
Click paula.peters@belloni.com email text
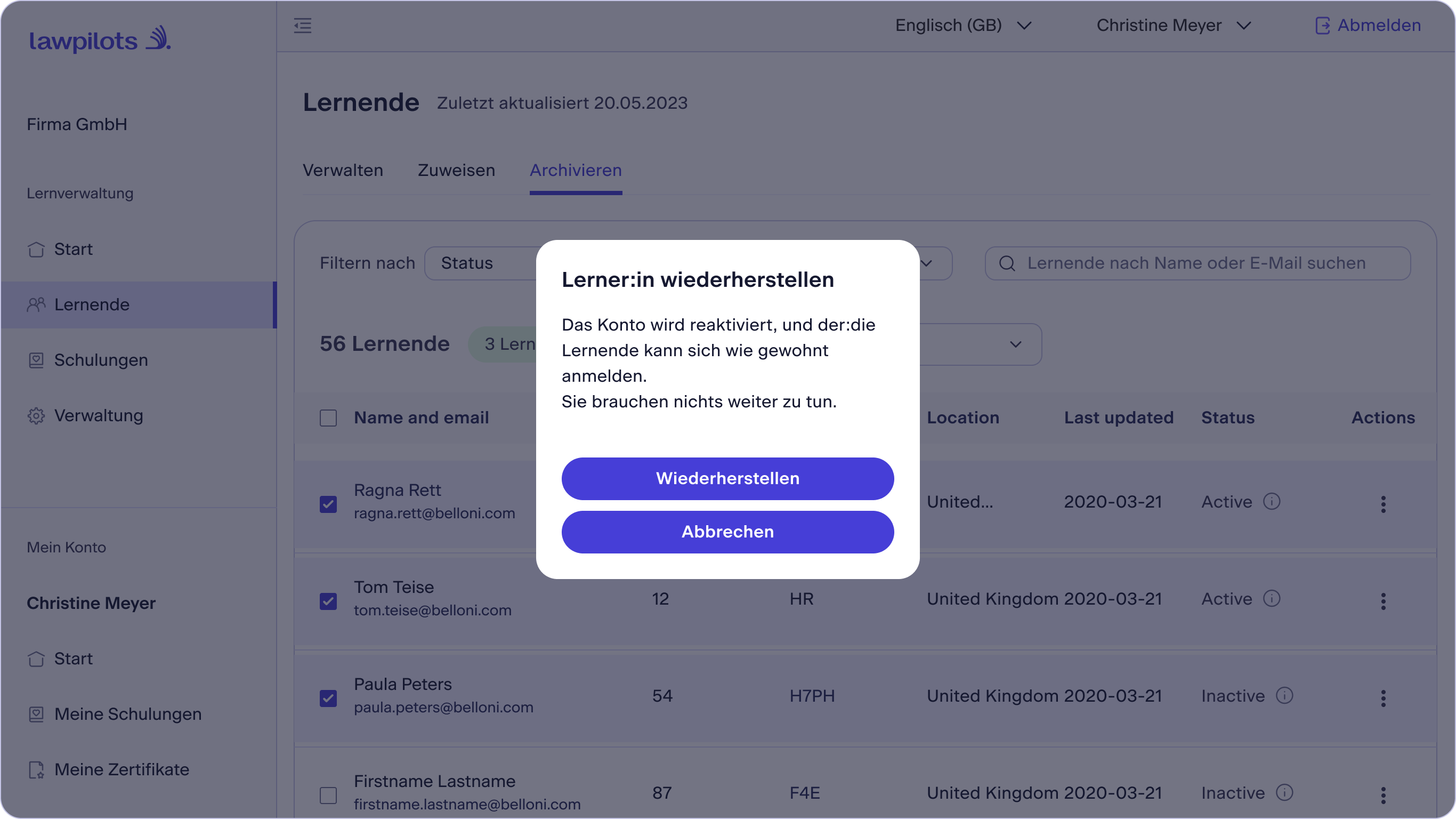pyautogui.click(x=443, y=707)
